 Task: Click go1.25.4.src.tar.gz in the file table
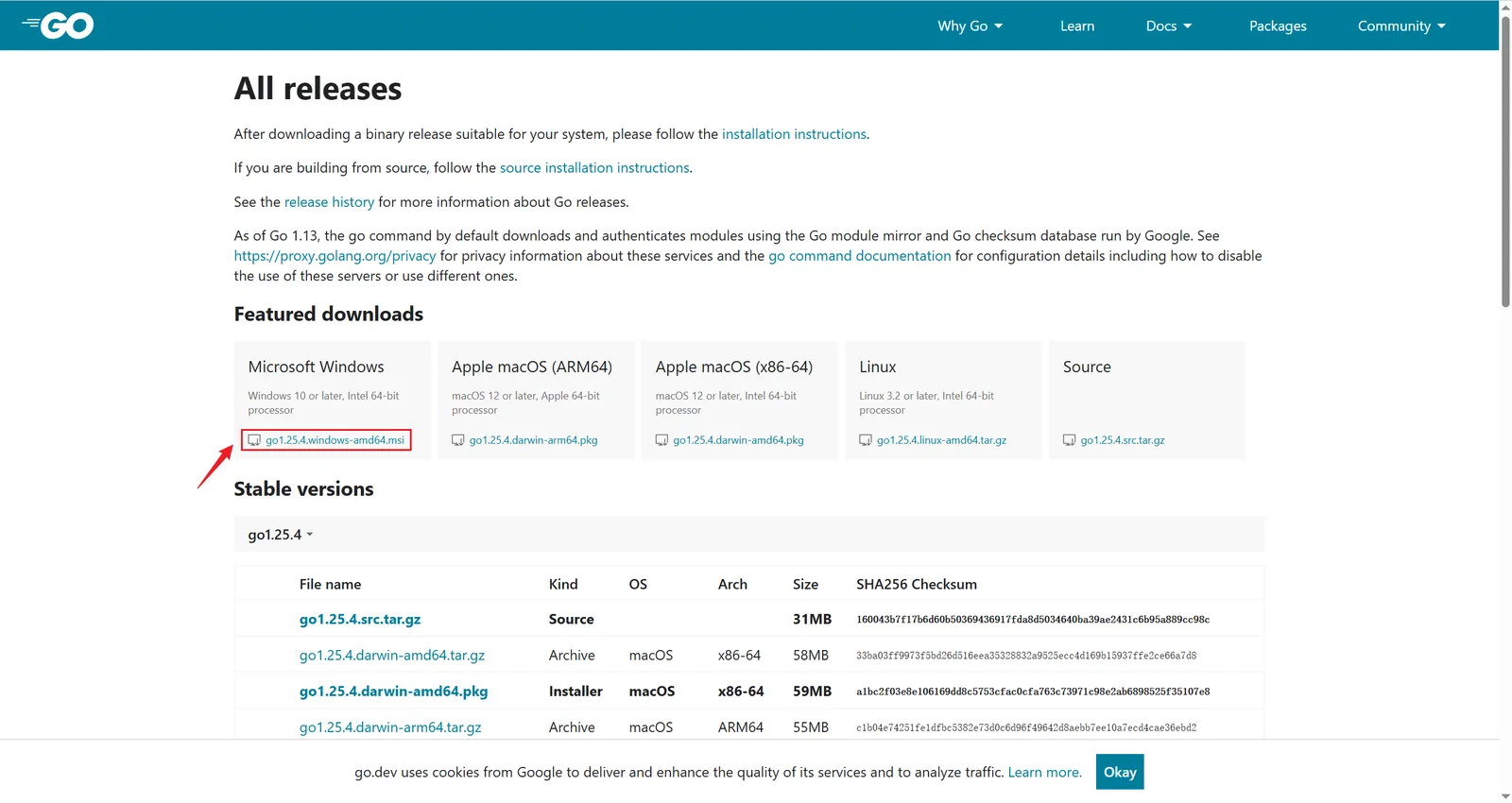pos(360,620)
